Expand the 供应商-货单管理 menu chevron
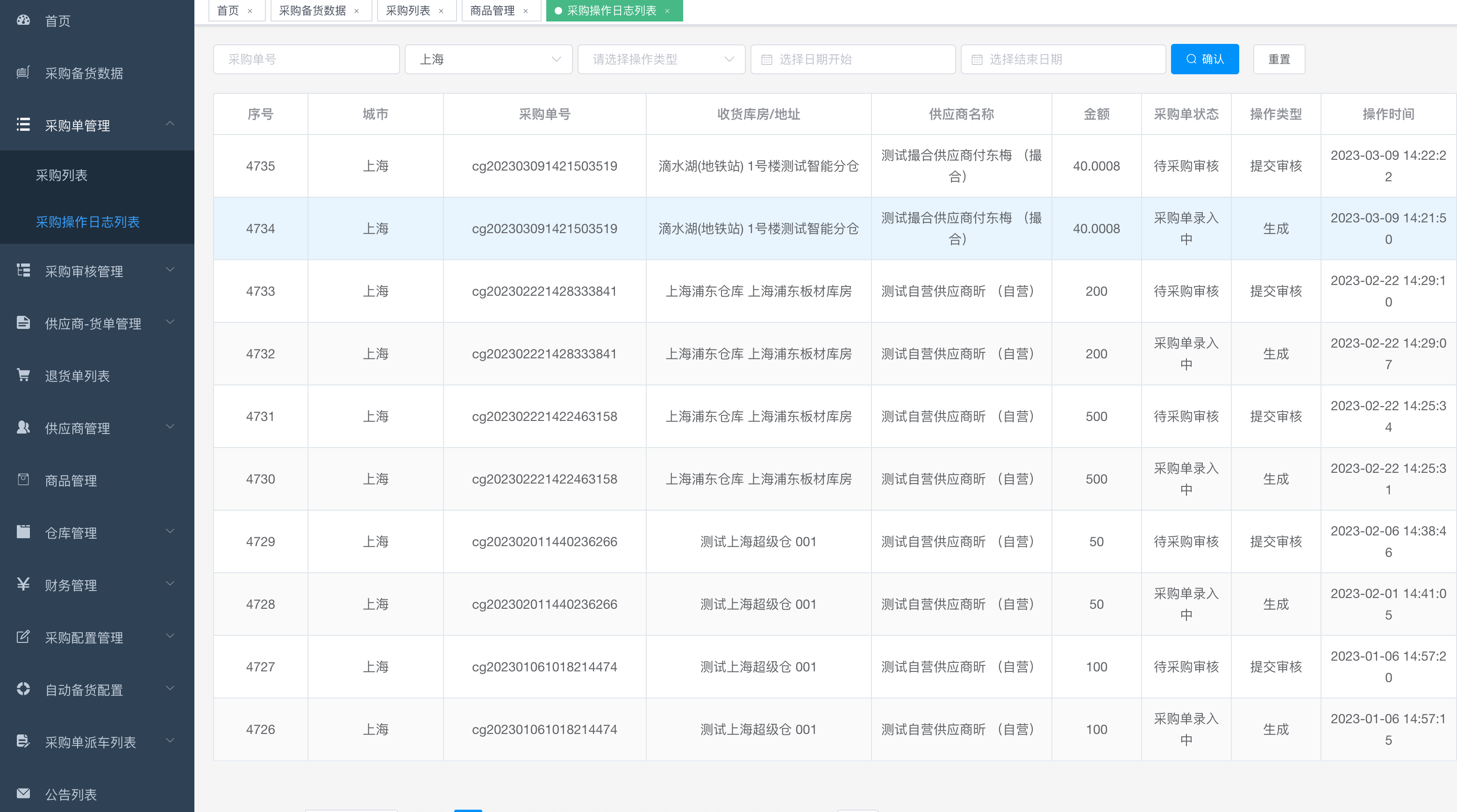Screen dimensions: 1457x812 pyautogui.click(x=170, y=322)
